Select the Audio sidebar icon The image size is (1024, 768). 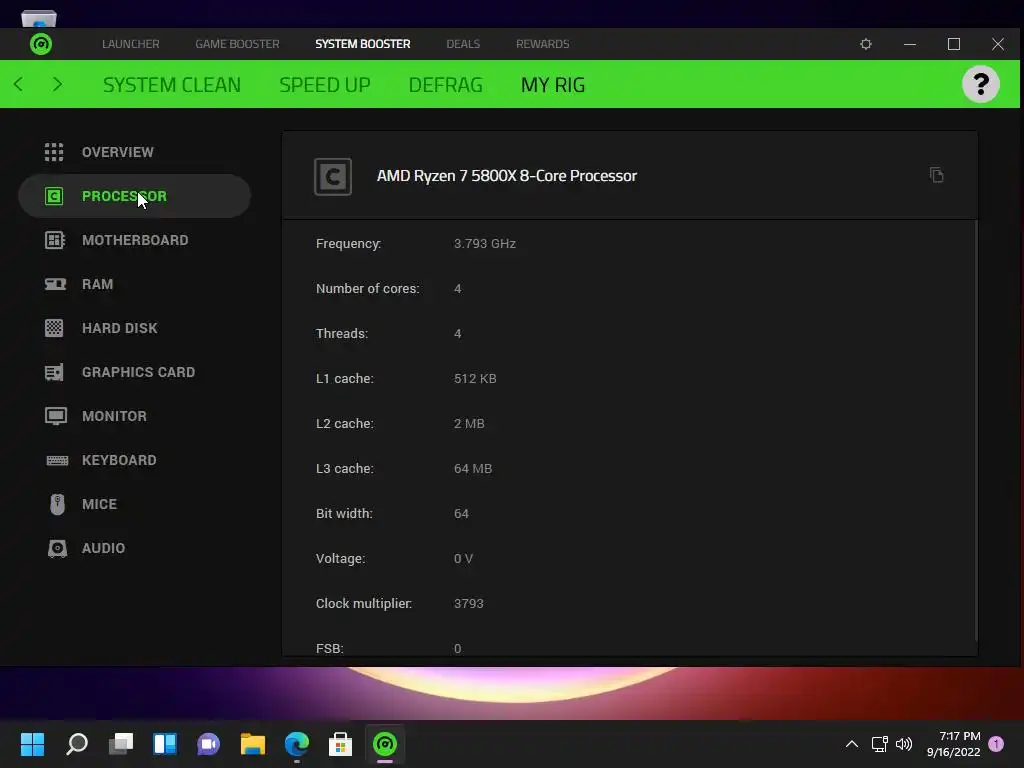click(57, 548)
